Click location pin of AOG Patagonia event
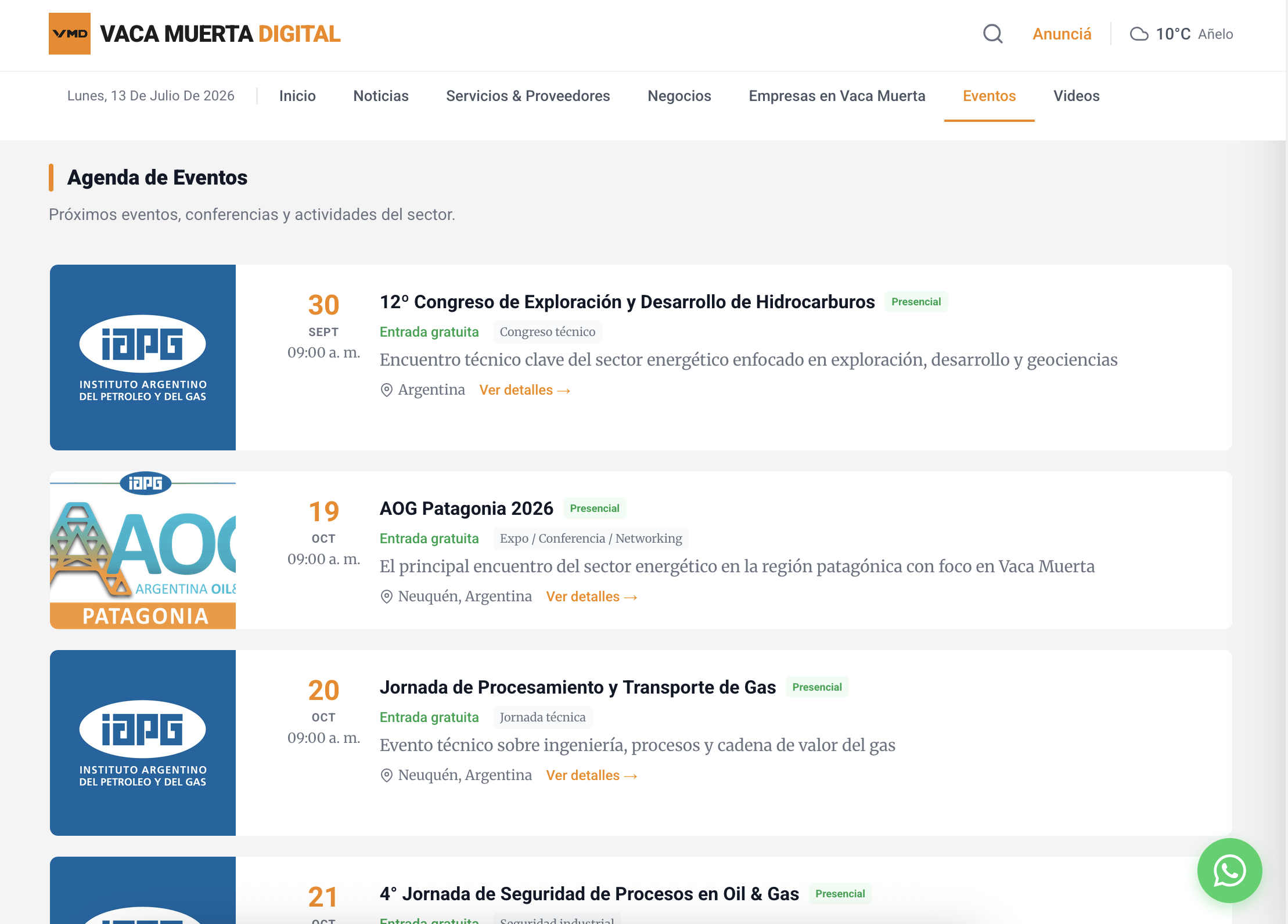Viewport: 1288px width, 924px height. pyautogui.click(x=386, y=597)
